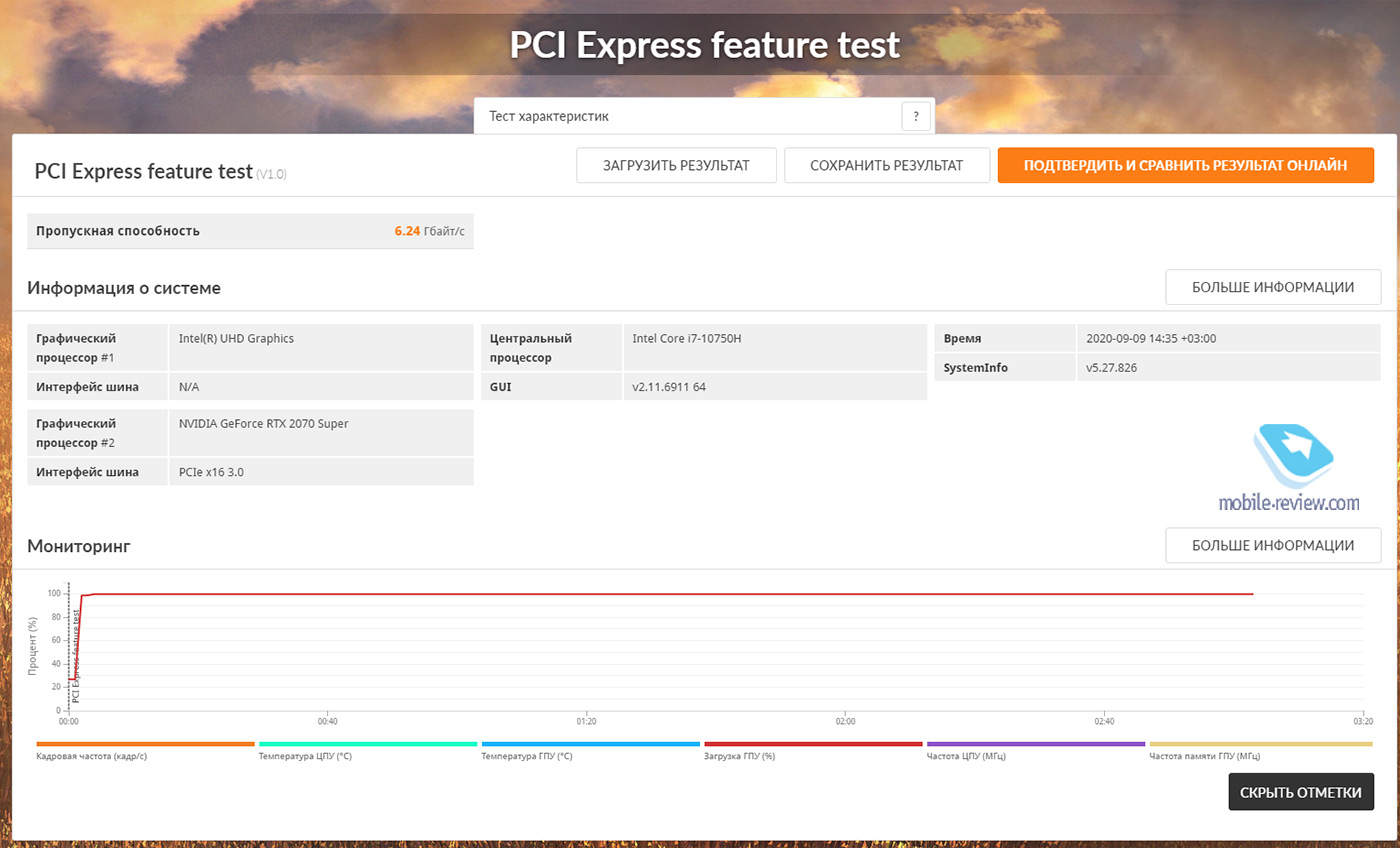Click the 6.24 Гбайт/с bandwidth value
1400x848 pixels.
pyautogui.click(x=429, y=231)
